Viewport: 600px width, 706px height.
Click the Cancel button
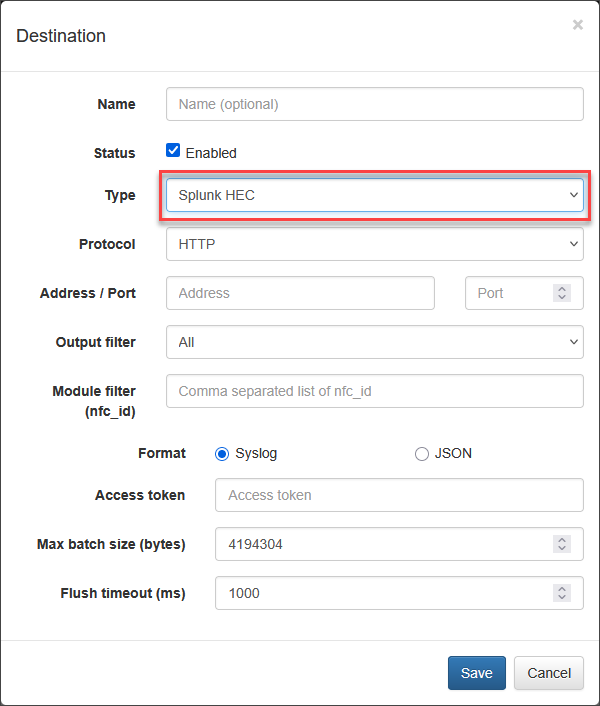tap(549, 673)
